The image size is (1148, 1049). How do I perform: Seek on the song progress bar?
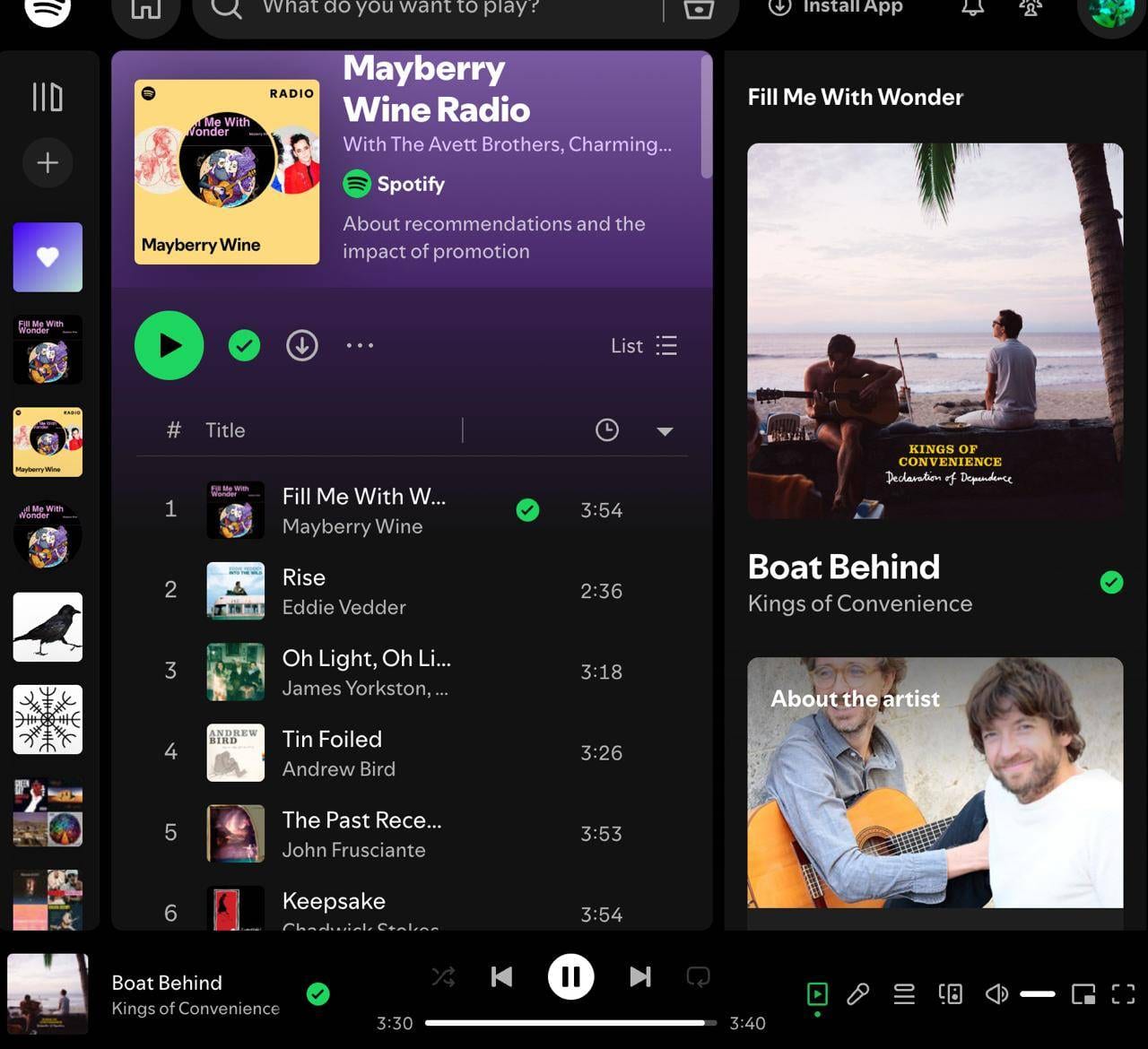570,1023
